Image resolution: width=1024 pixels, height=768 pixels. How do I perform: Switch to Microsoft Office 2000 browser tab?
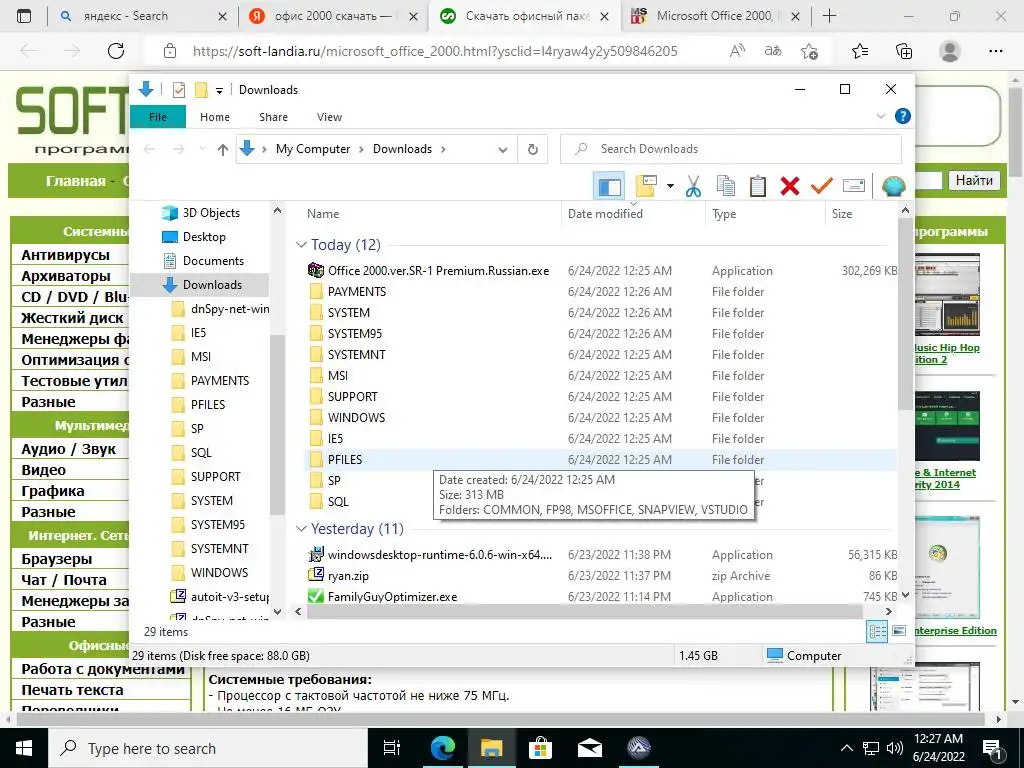click(714, 16)
